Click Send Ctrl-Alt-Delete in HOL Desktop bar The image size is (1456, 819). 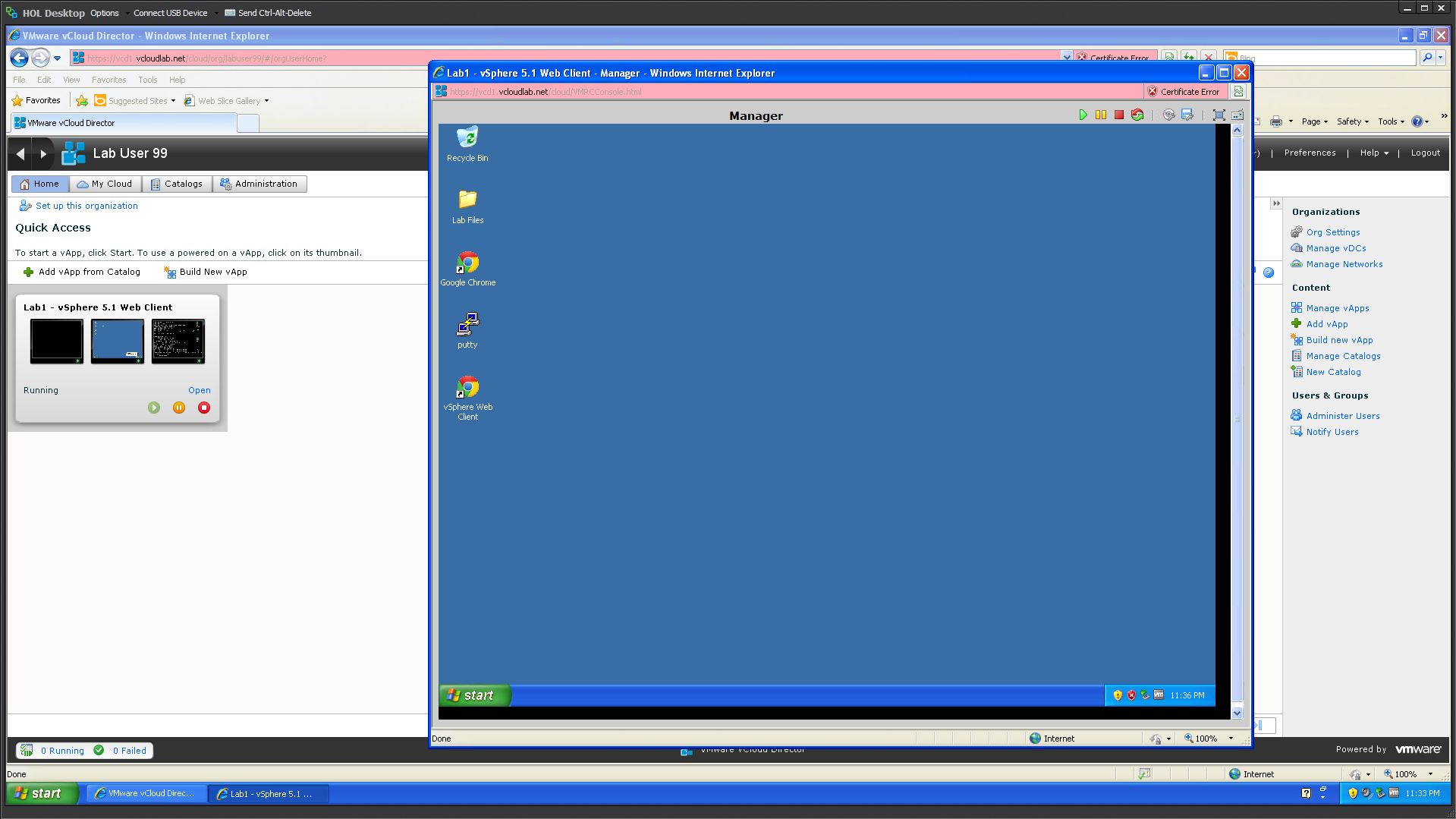click(x=268, y=13)
